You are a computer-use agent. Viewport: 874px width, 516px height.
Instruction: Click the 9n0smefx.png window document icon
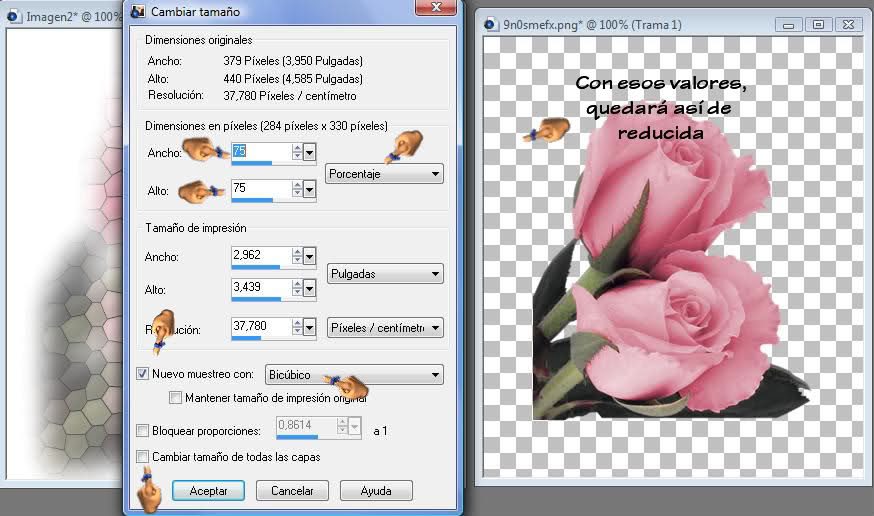click(x=491, y=25)
